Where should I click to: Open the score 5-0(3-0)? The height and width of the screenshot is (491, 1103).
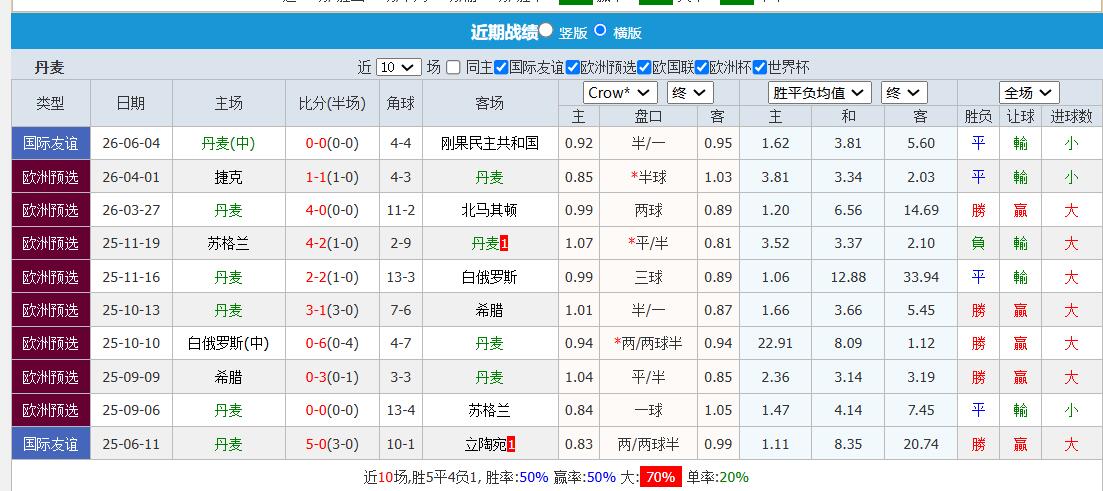[x=332, y=445]
